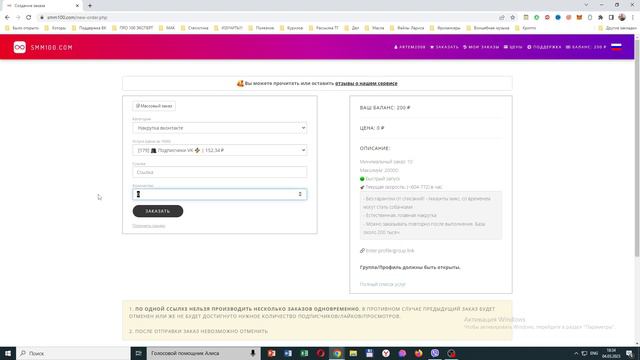Open ПОДДЕРЖКА in the header
The width and height of the screenshot is (640, 360).
544,47
